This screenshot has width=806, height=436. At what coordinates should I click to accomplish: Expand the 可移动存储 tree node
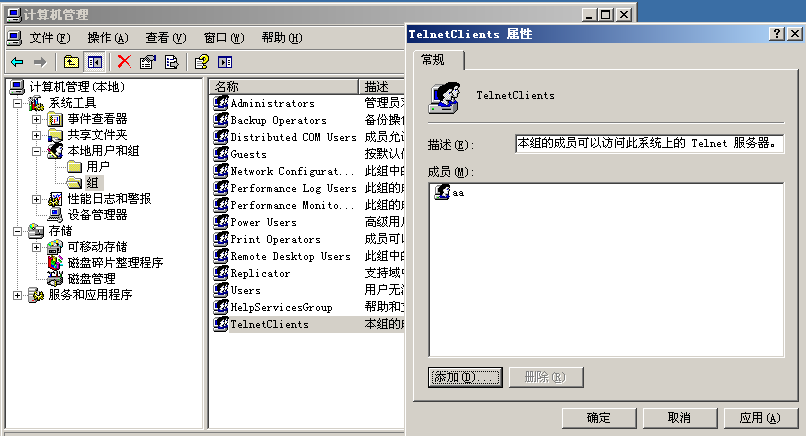point(36,247)
